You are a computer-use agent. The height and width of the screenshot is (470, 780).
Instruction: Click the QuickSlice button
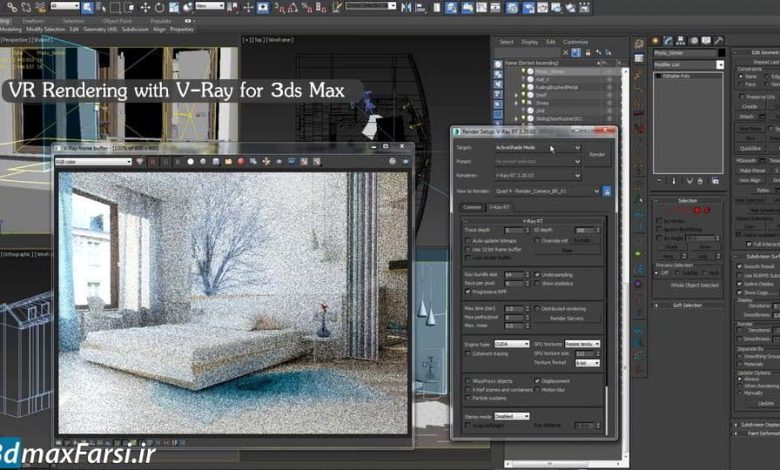click(x=750, y=148)
